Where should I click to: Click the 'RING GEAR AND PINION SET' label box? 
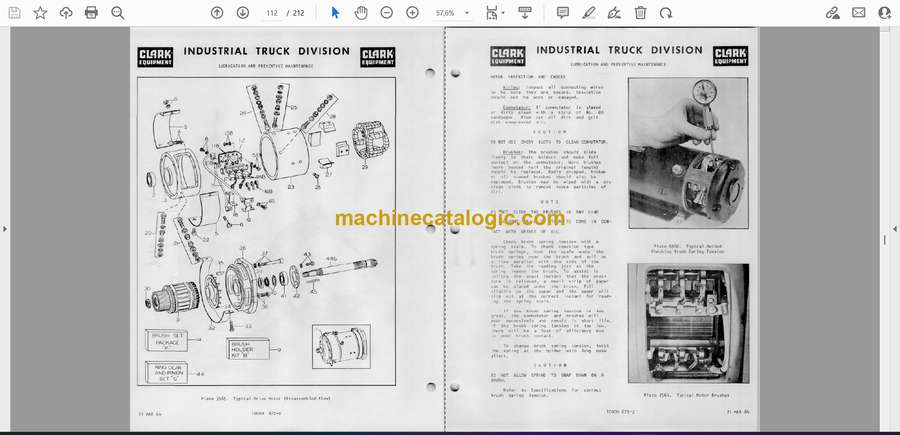pos(166,372)
